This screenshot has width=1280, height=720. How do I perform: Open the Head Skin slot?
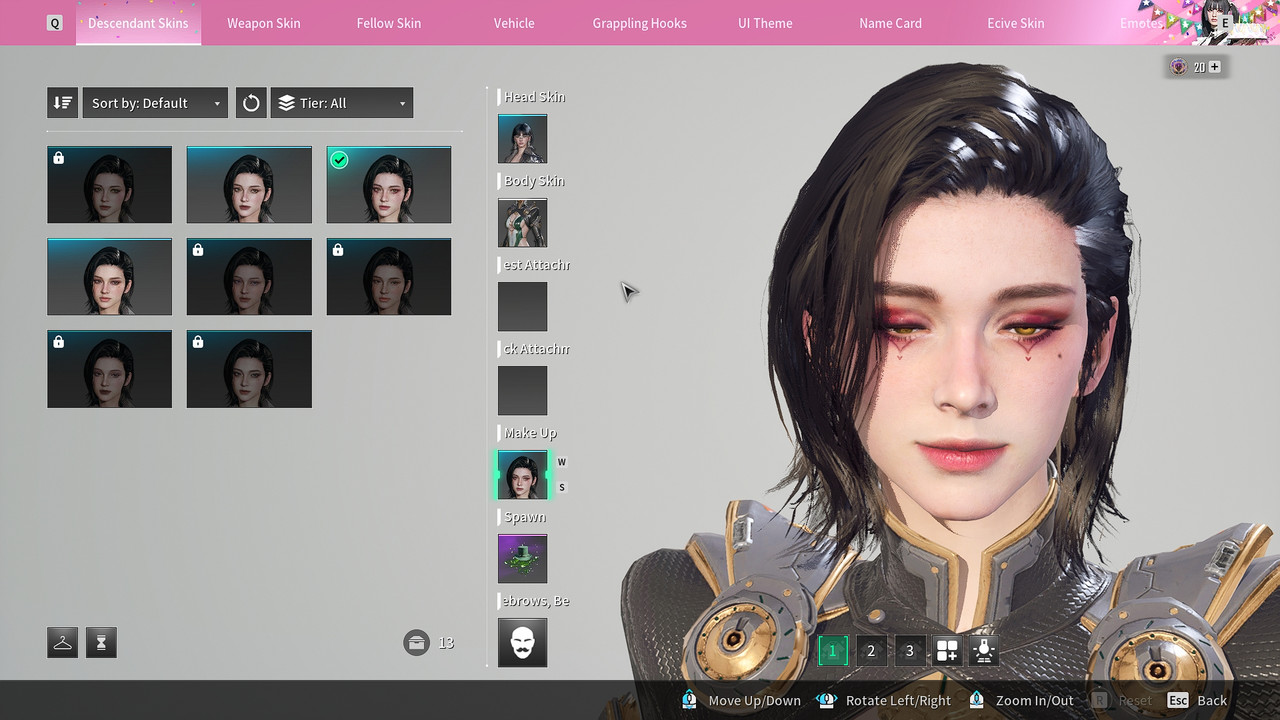[523, 139]
